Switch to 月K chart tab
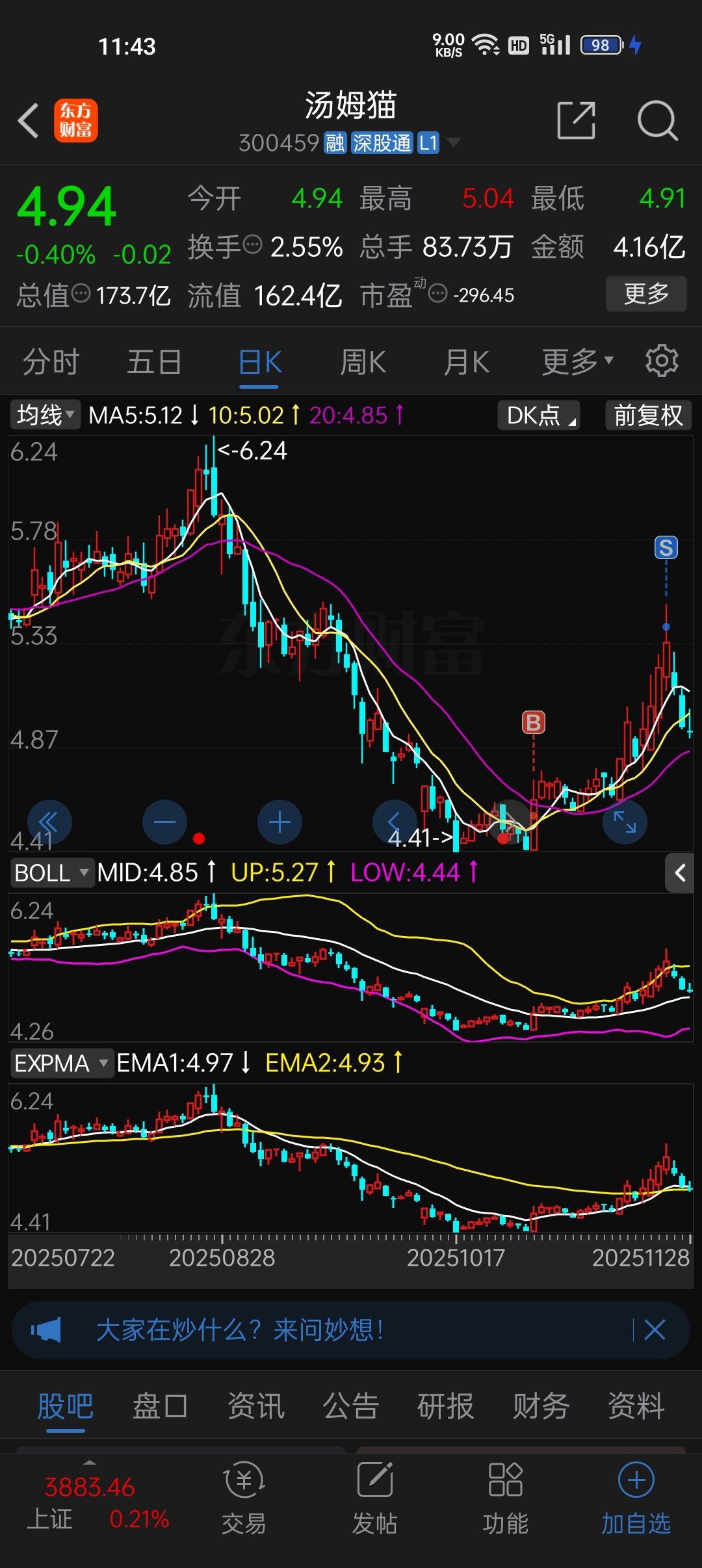The width and height of the screenshot is (702, 1568). [466, 361]
